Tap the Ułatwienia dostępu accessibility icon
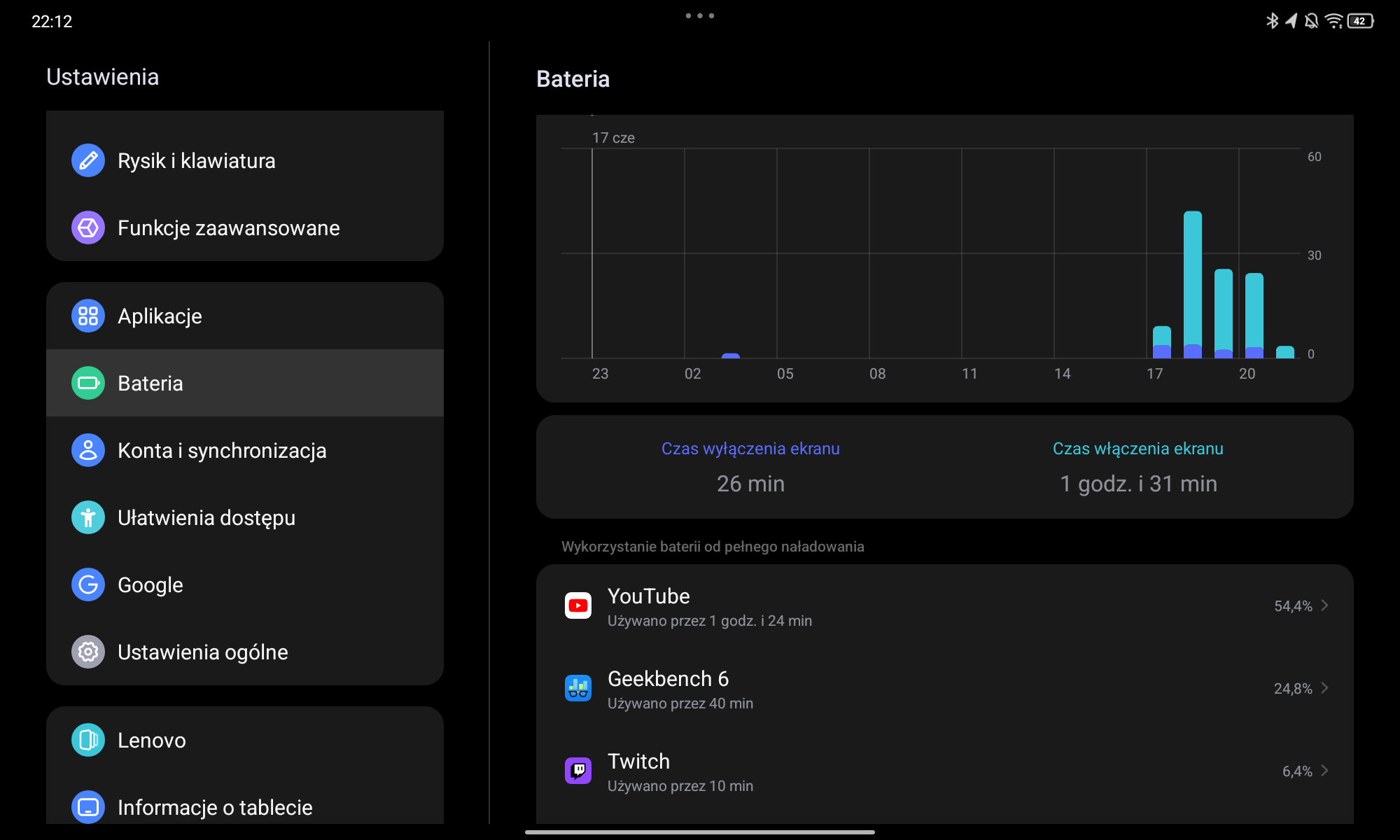Screen dimensions: 1400x840 pyautogui.click(x=88, y=517)
